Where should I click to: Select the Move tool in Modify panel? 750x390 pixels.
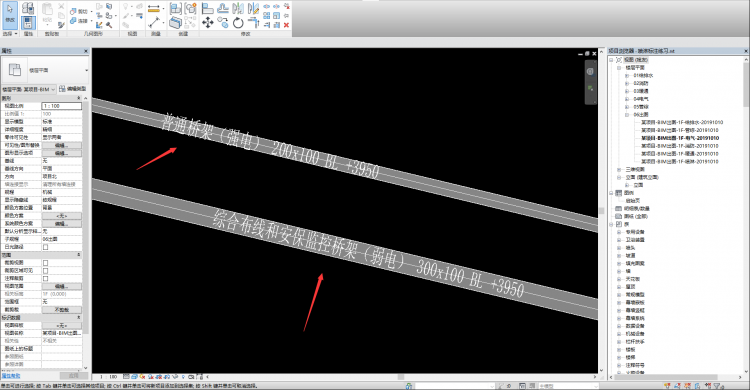208,22
